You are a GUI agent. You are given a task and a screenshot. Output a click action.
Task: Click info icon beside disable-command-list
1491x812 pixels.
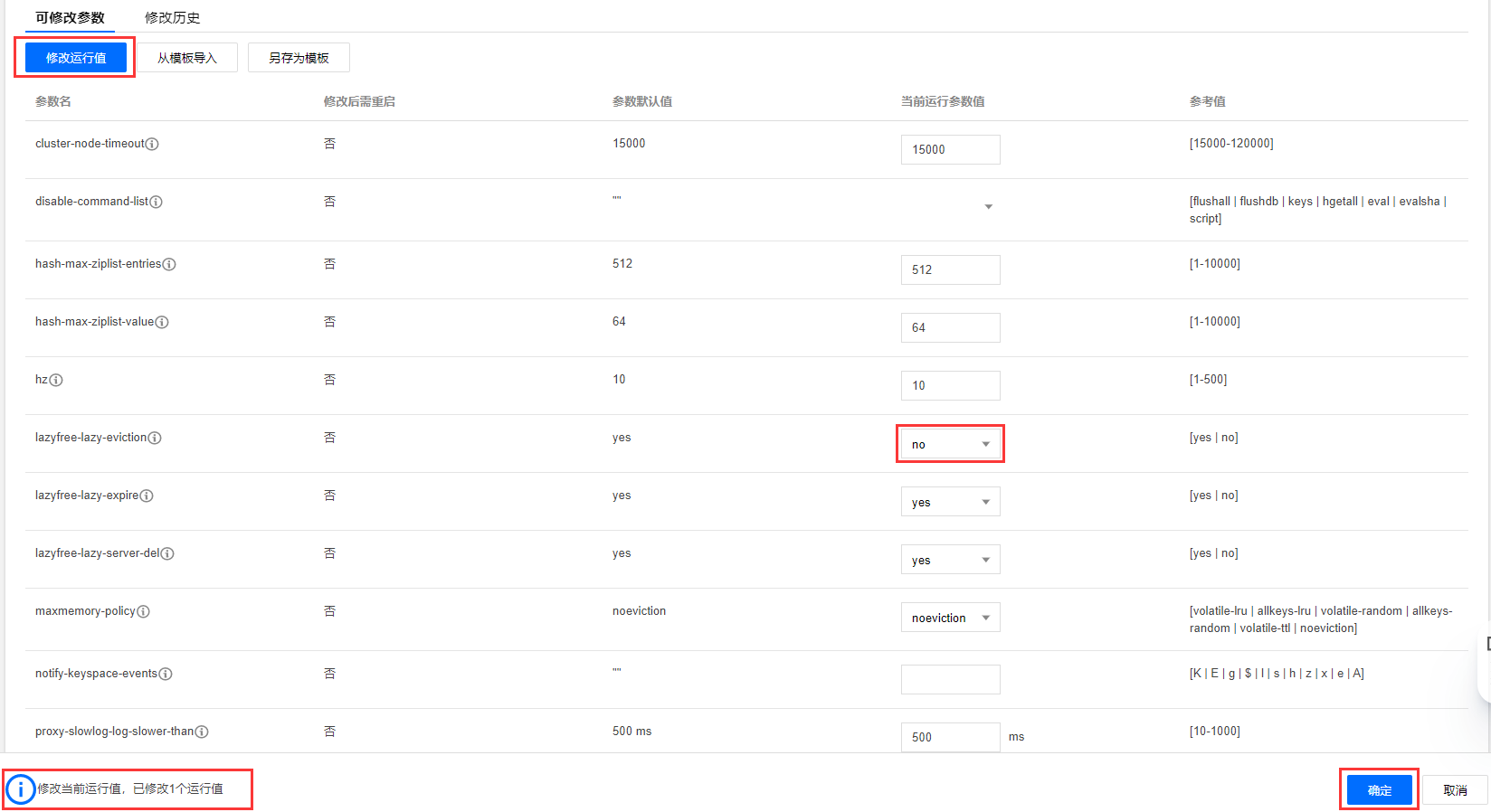156,203
